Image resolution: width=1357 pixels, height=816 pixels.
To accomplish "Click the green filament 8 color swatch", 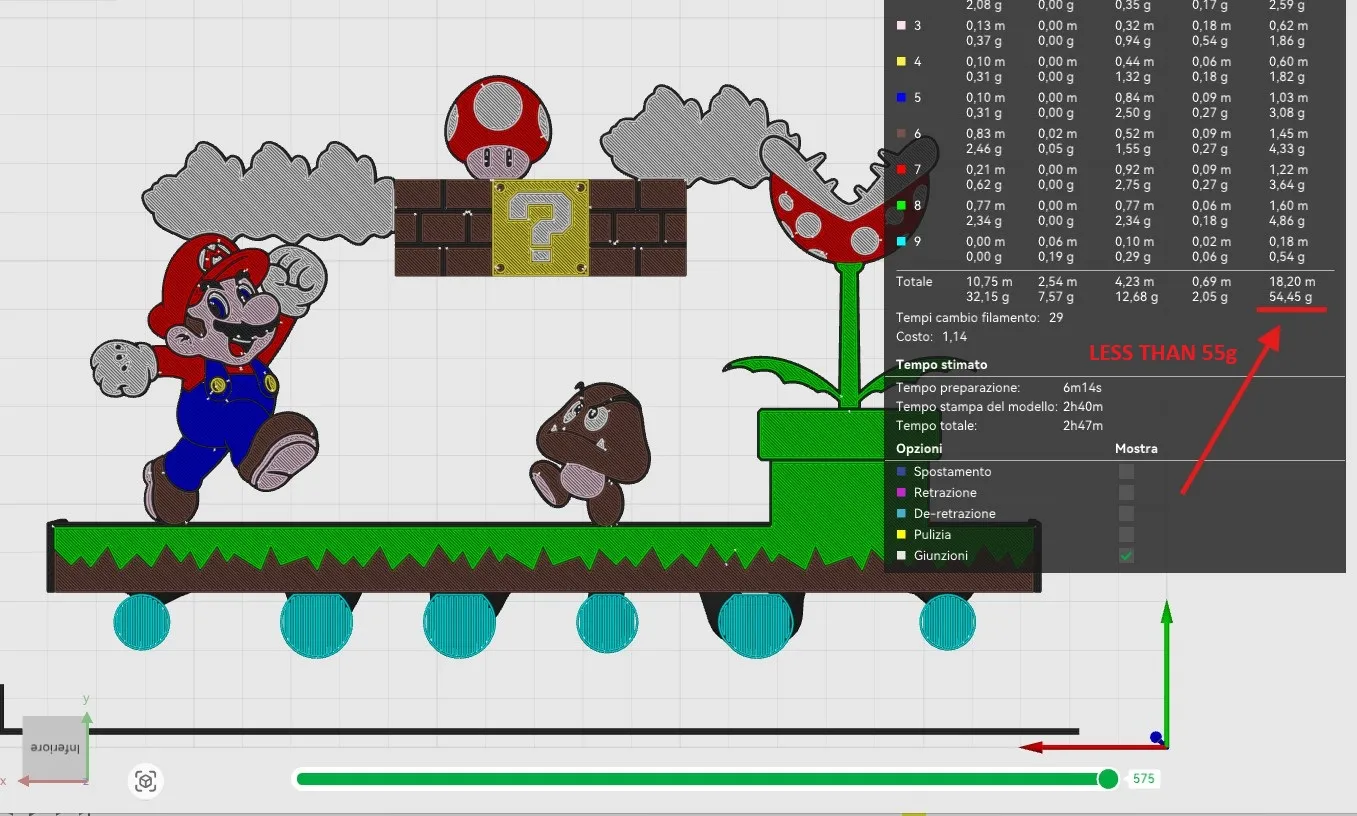I will point(901,205).
